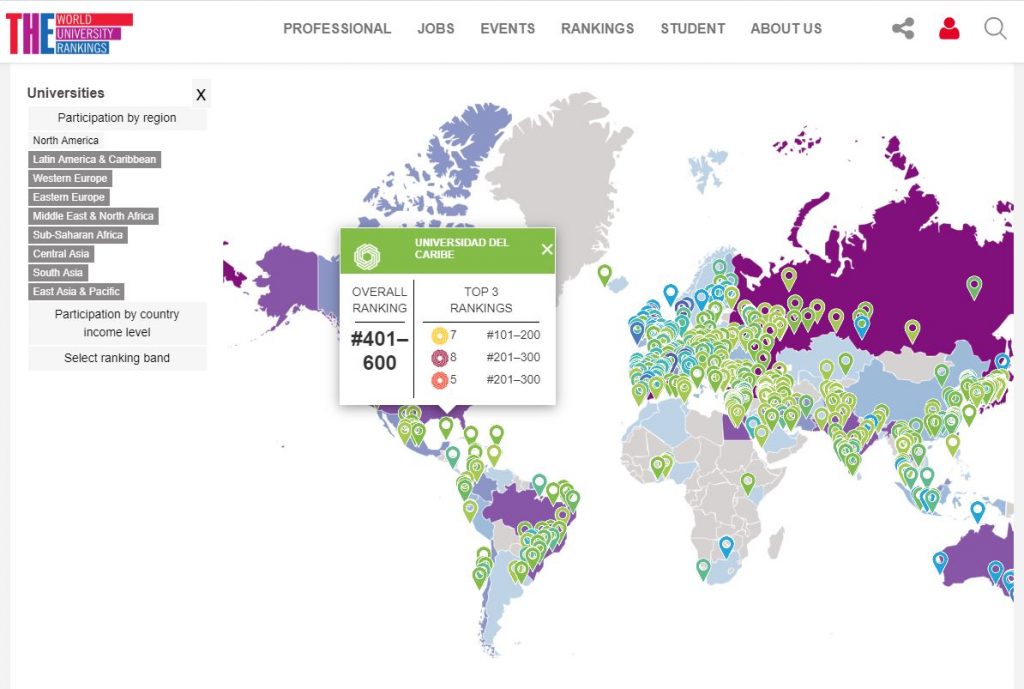Click the THE World University Rankings logo
The height and width of the screenshot is (689, 1024).
(69, 33)
